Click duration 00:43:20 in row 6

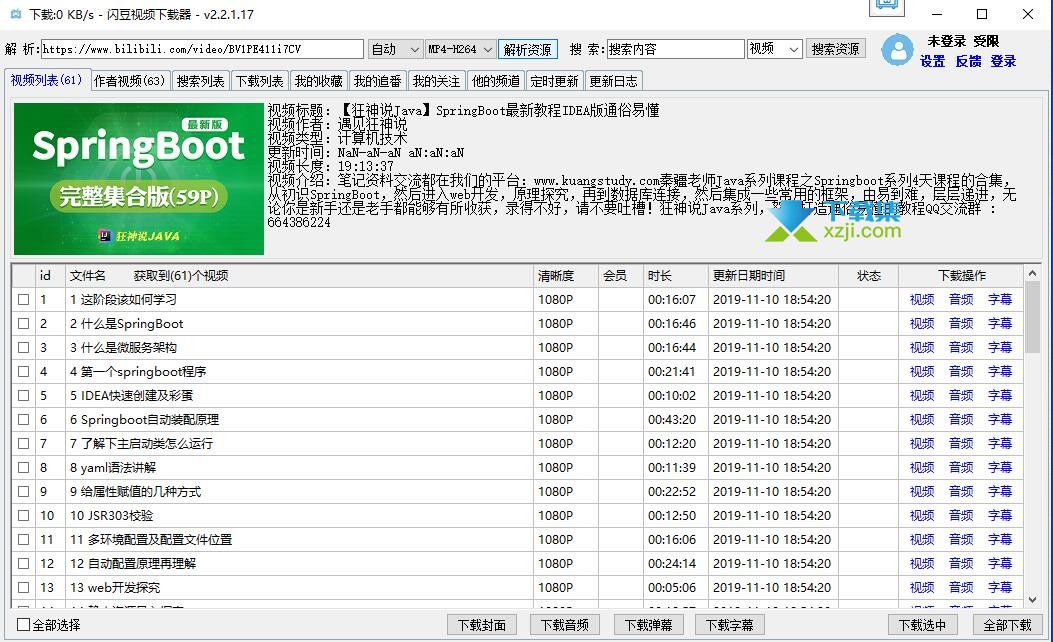pos(672,420)
